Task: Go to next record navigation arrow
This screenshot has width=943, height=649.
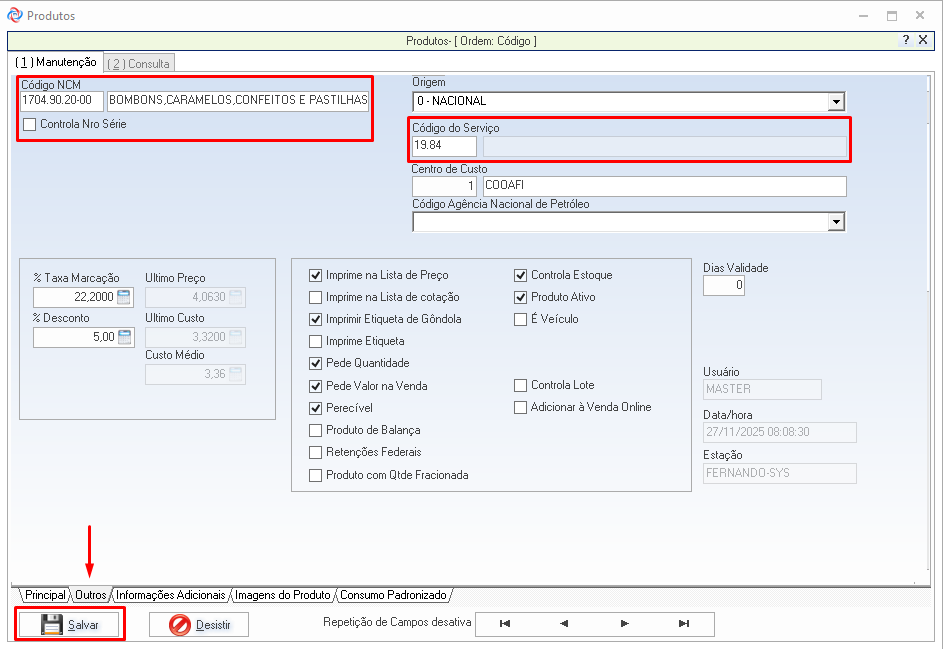Action: point(624,624)
